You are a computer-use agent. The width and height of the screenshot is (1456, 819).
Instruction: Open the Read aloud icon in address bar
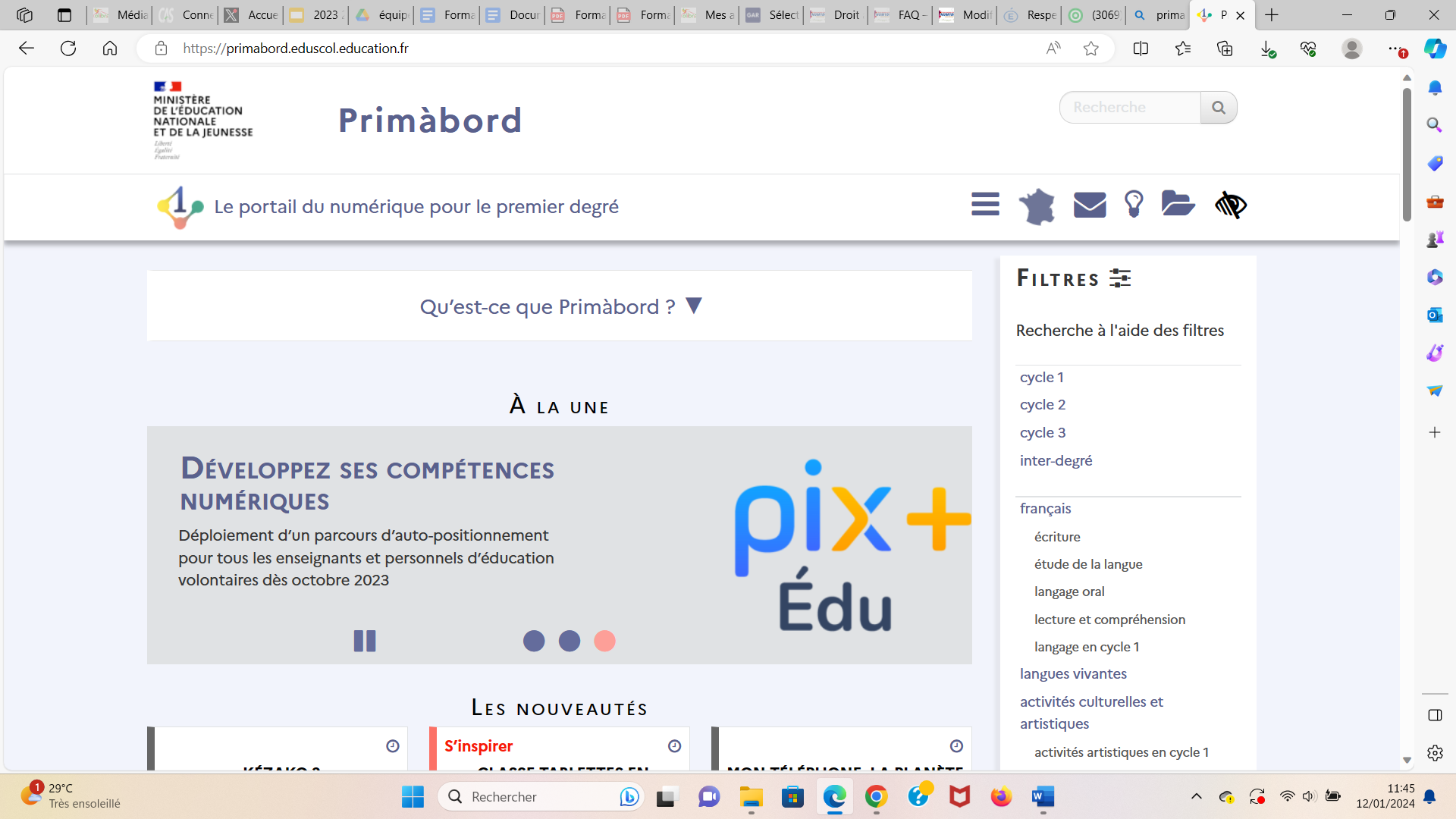point(1053,49)
